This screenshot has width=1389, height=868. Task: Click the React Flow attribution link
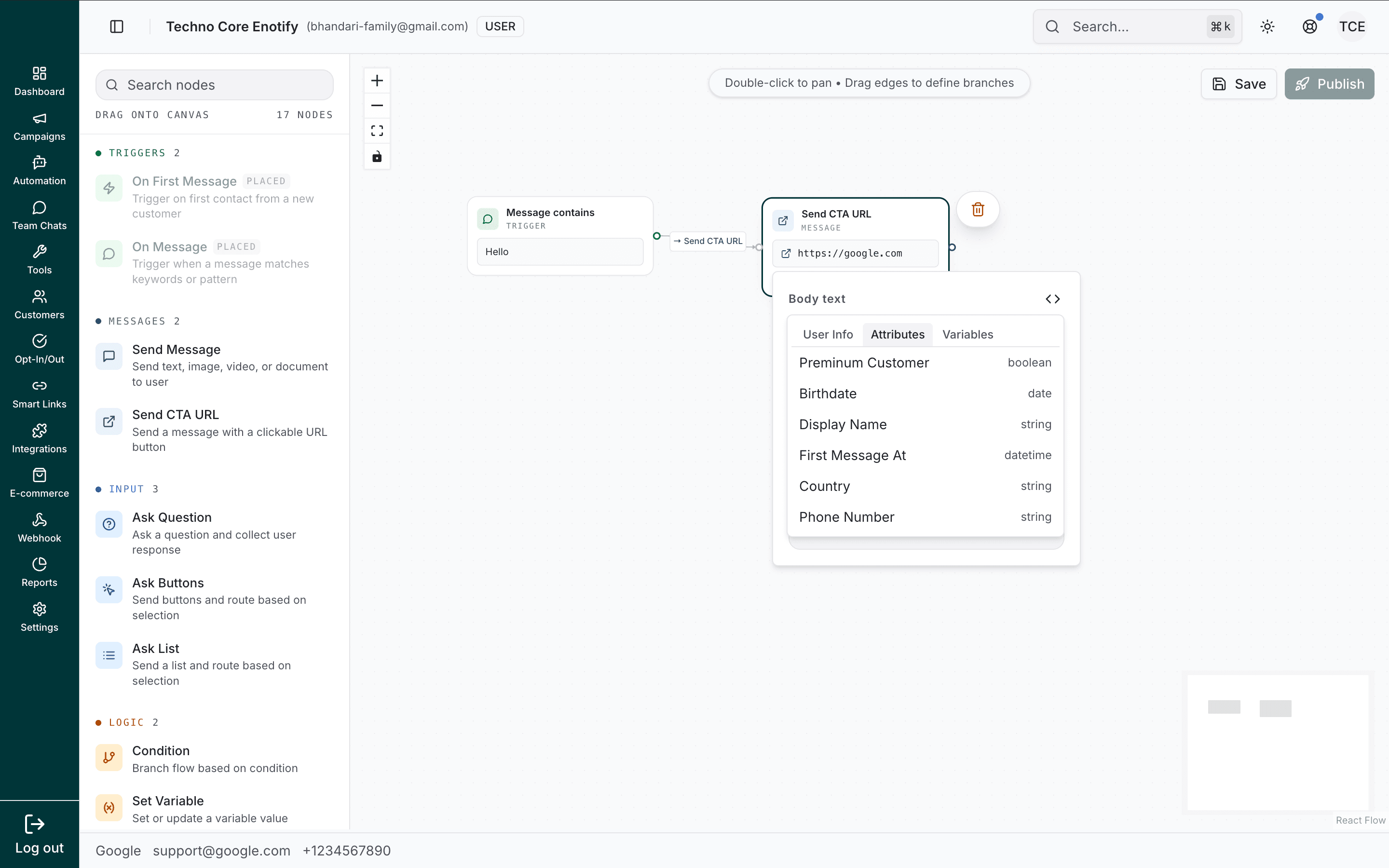click(x=1360, y=820)
